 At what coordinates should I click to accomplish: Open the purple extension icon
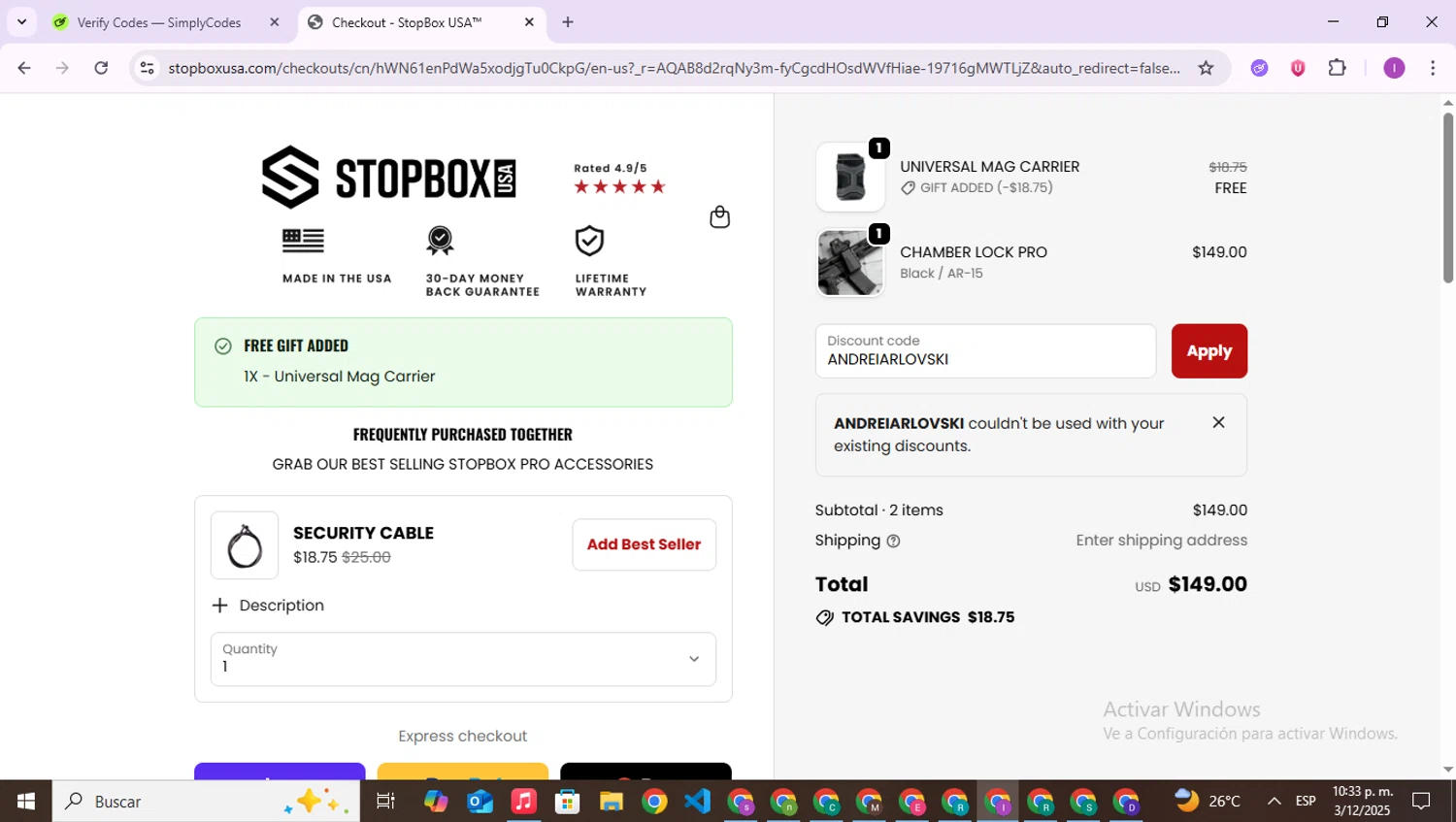point(1259,68)
